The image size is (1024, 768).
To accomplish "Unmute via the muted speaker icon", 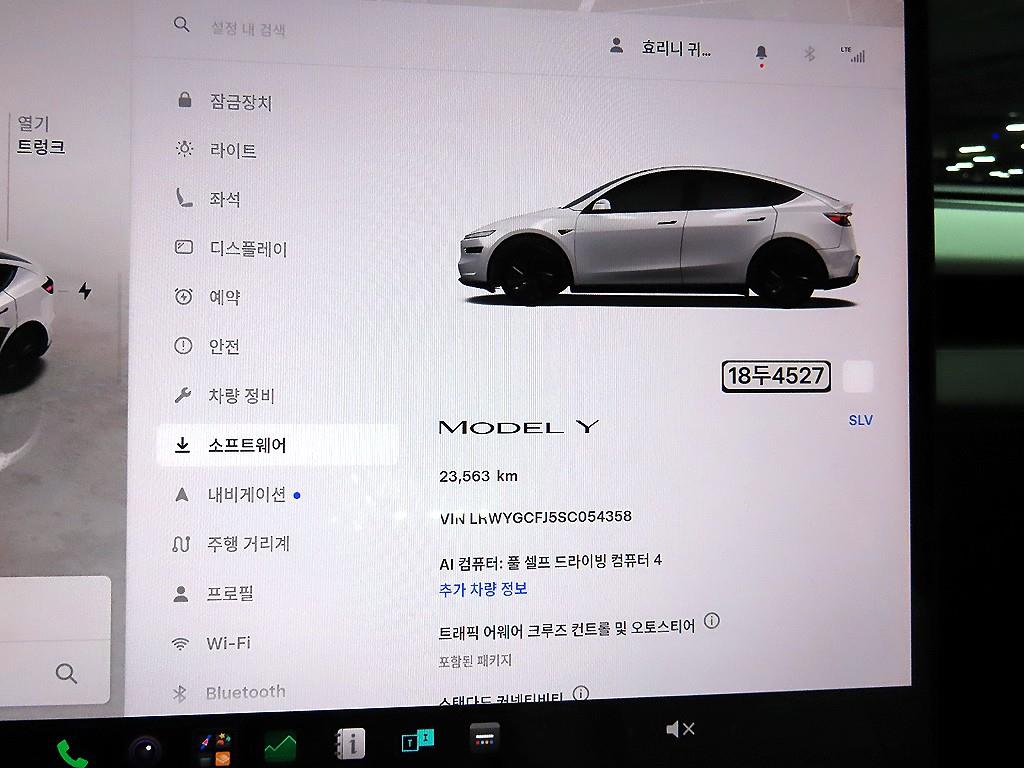I will [680, 729].
